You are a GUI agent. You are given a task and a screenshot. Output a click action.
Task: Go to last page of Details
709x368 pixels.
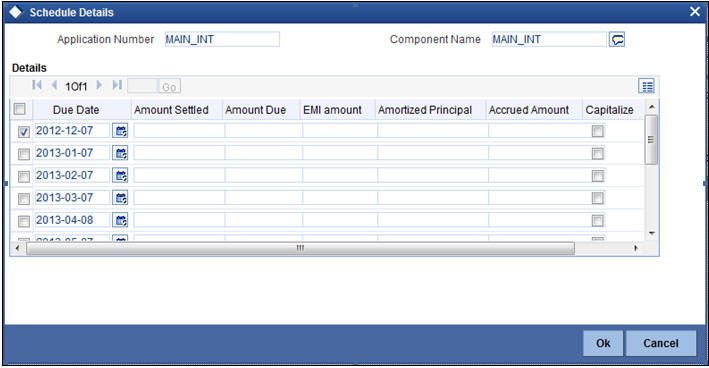pyautogui.click(x=117, y=85)
